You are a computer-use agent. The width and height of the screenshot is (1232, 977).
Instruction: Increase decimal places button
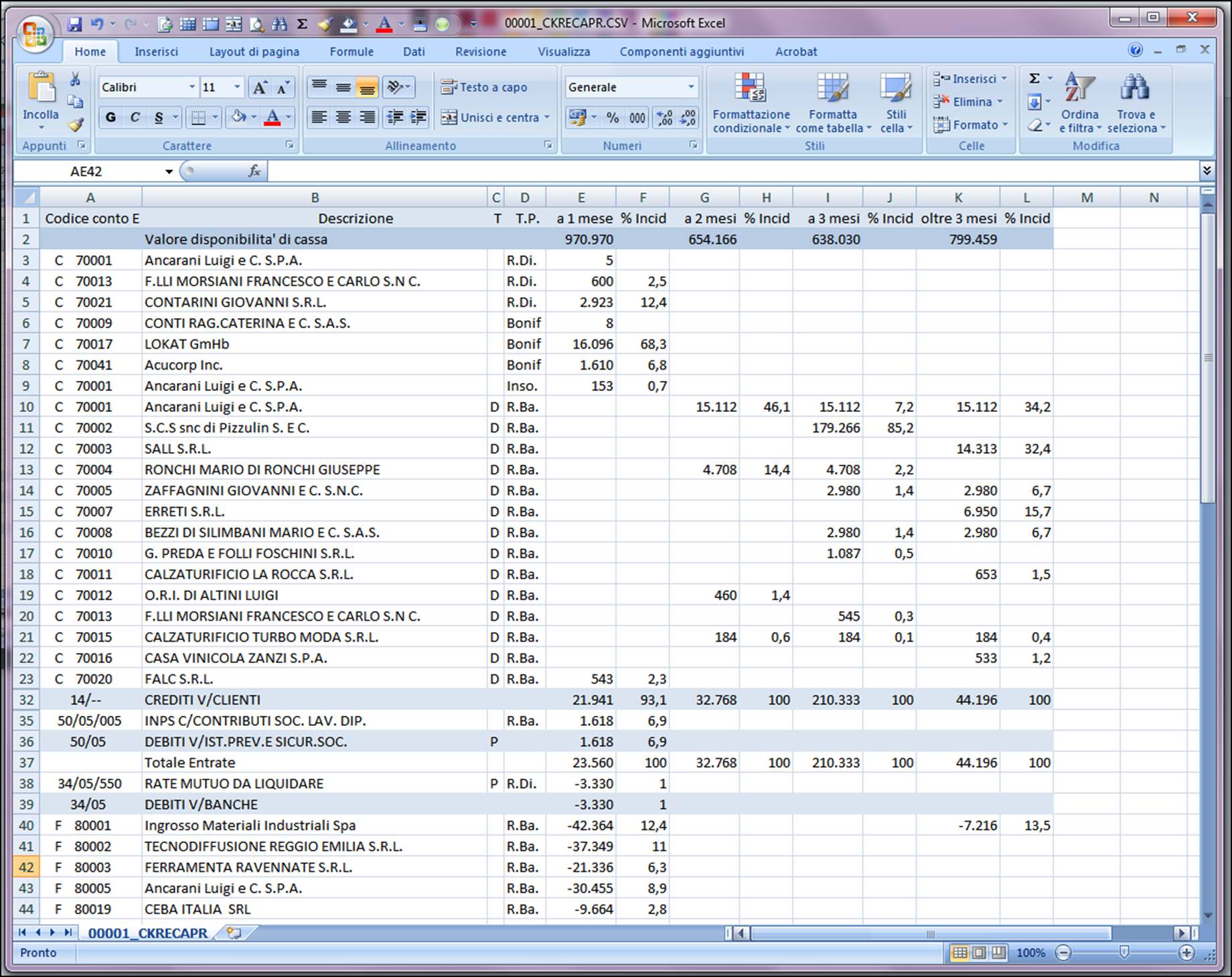click(664, 118)
